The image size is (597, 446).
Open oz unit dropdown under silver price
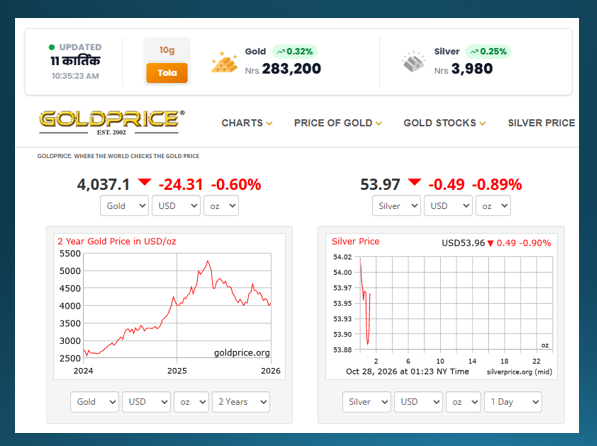pyautogui.click(x=493, y=206)
